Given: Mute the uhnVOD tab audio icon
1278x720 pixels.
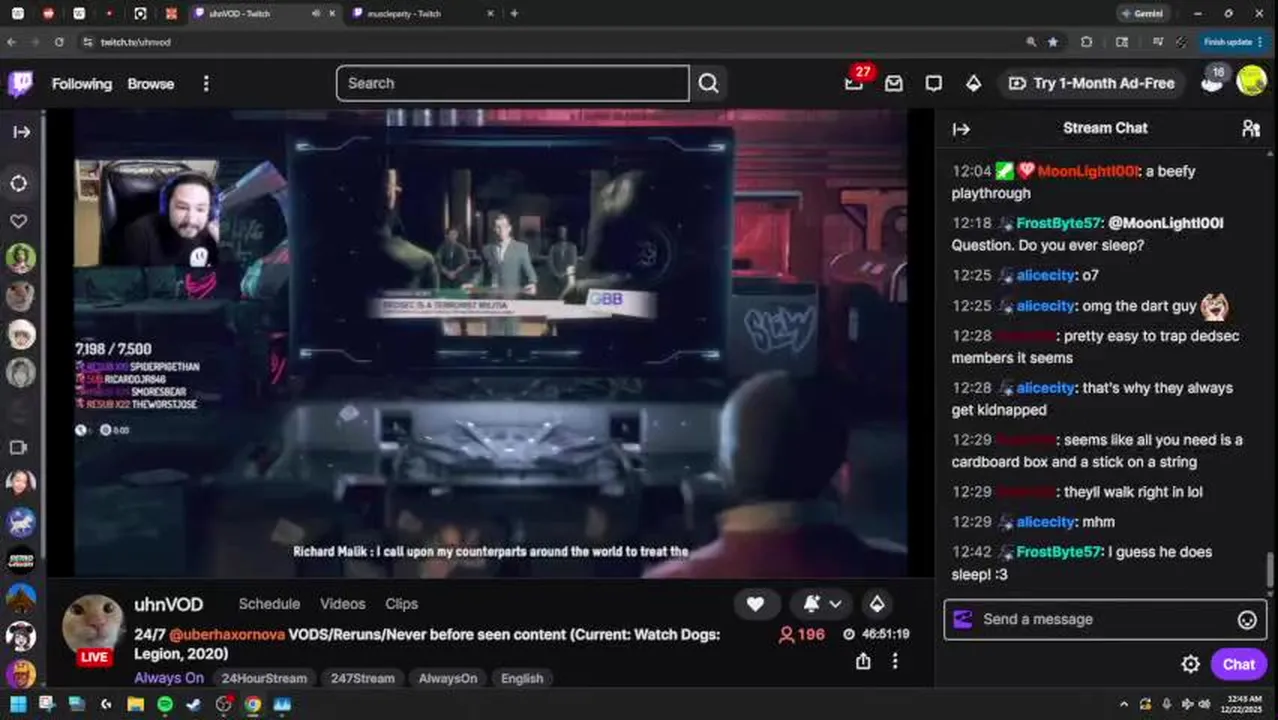Looking at the screenshot, I should [x=316, y=14].
